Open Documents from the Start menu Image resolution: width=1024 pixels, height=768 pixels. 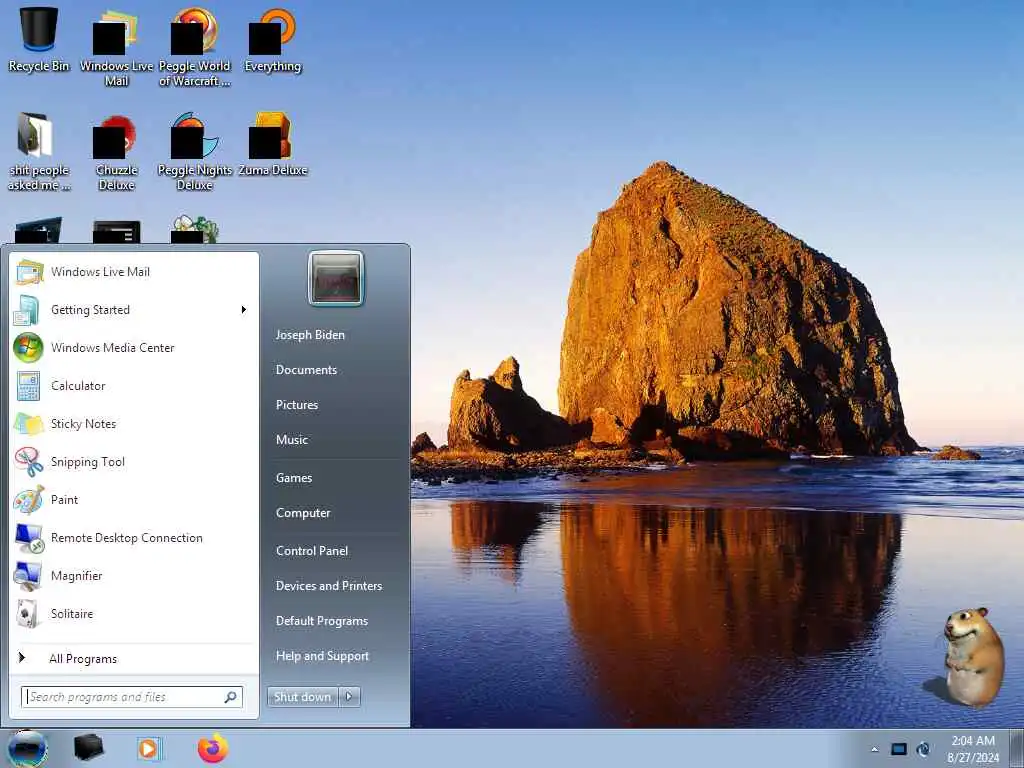(306, 370)
